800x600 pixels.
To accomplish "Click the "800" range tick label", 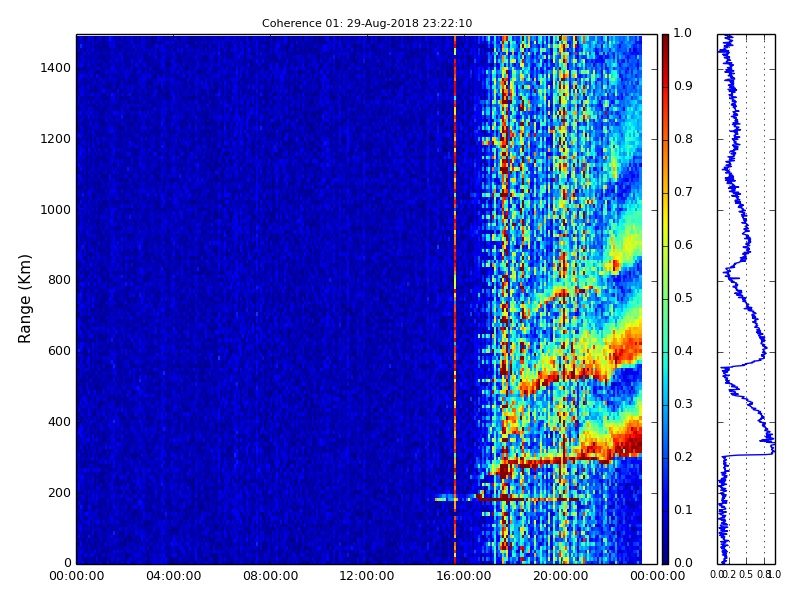I will tap(59, 280).
